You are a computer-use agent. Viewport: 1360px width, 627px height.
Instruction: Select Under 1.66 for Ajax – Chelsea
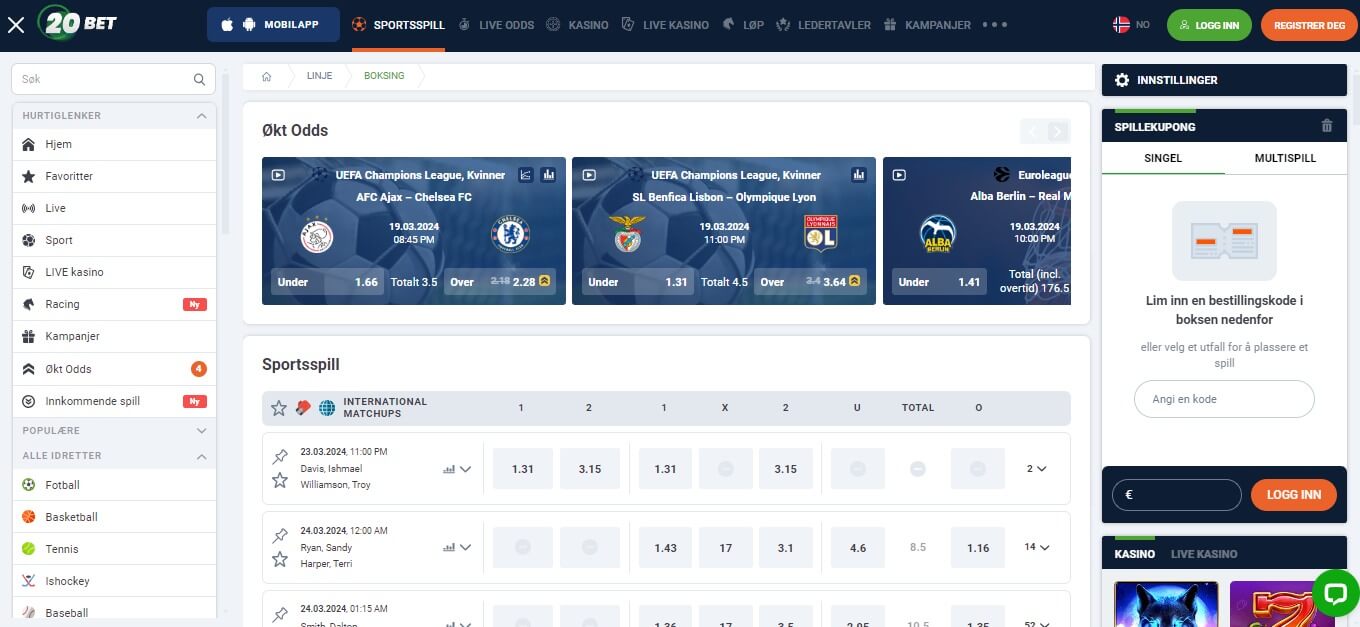pos(327,282)
